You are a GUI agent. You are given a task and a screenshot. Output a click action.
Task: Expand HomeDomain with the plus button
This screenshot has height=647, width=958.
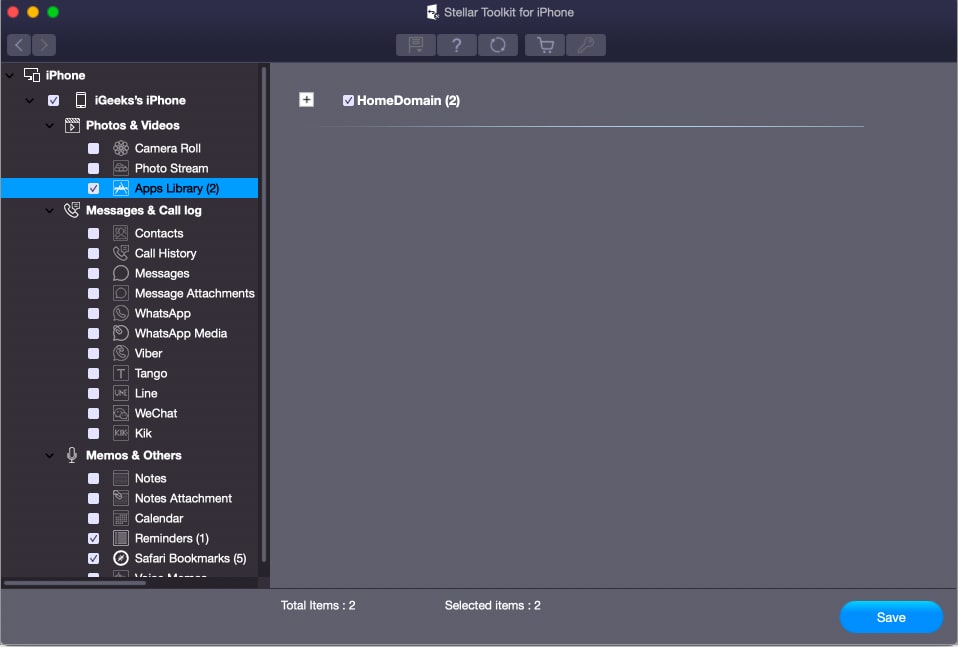coord(307,100)
